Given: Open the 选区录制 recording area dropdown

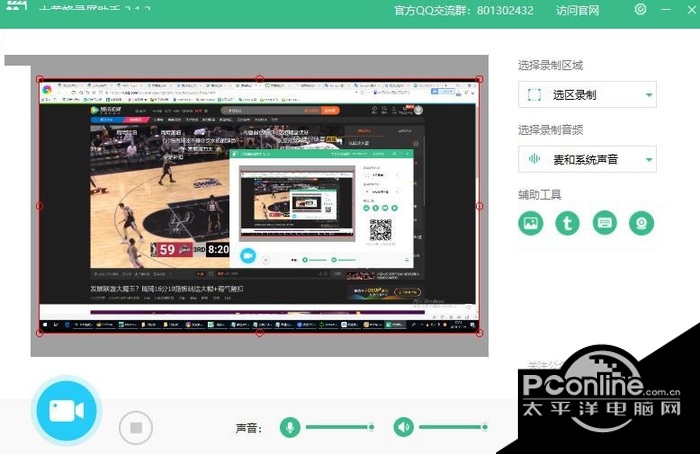Looking at the screenshot, I should pyautogui.click(x=587, y=95).
